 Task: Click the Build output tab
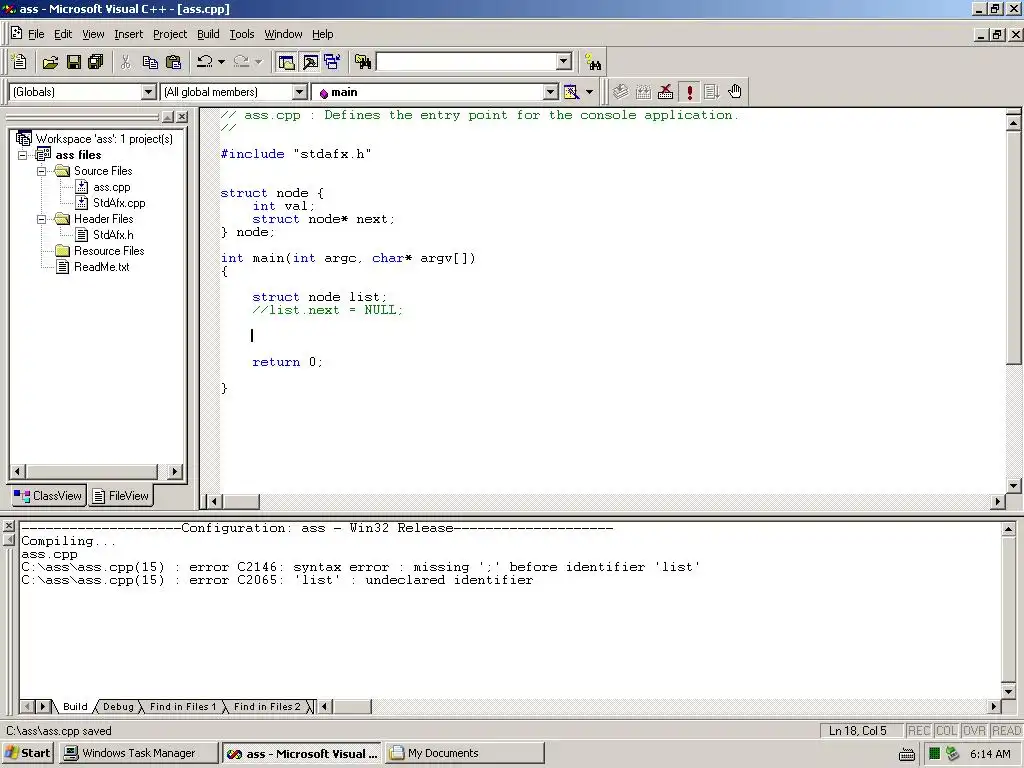[x=75, y=707]
